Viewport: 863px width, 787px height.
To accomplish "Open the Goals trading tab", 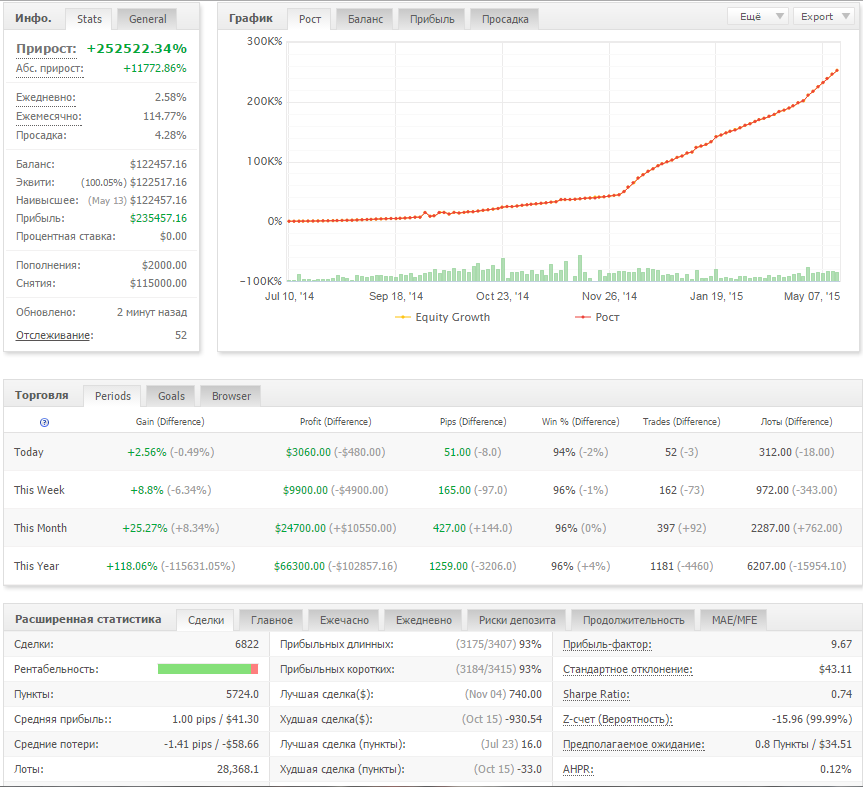I will 171,396.
